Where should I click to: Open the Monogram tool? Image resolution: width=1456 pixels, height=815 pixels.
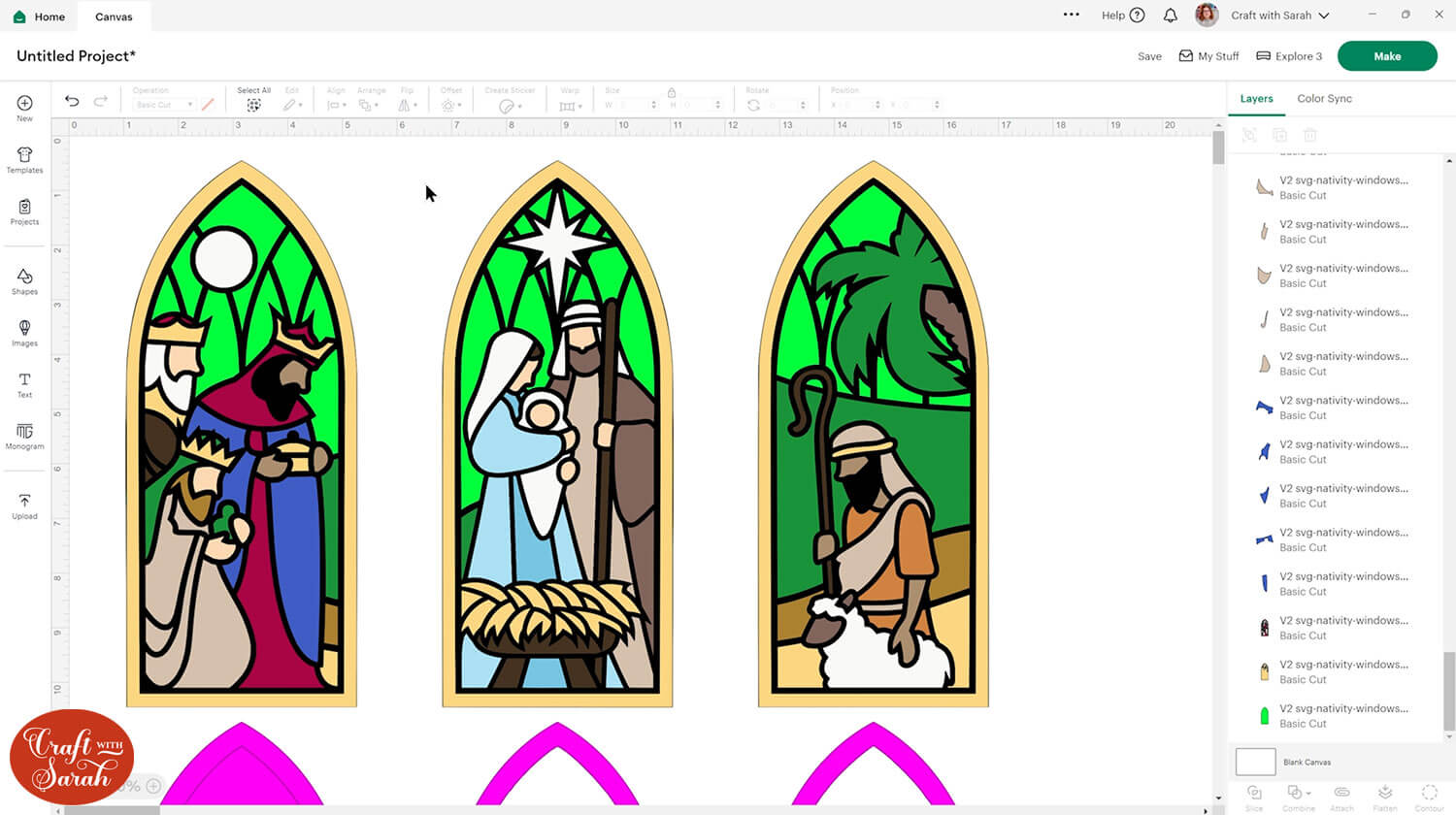(x=24, y=437)
